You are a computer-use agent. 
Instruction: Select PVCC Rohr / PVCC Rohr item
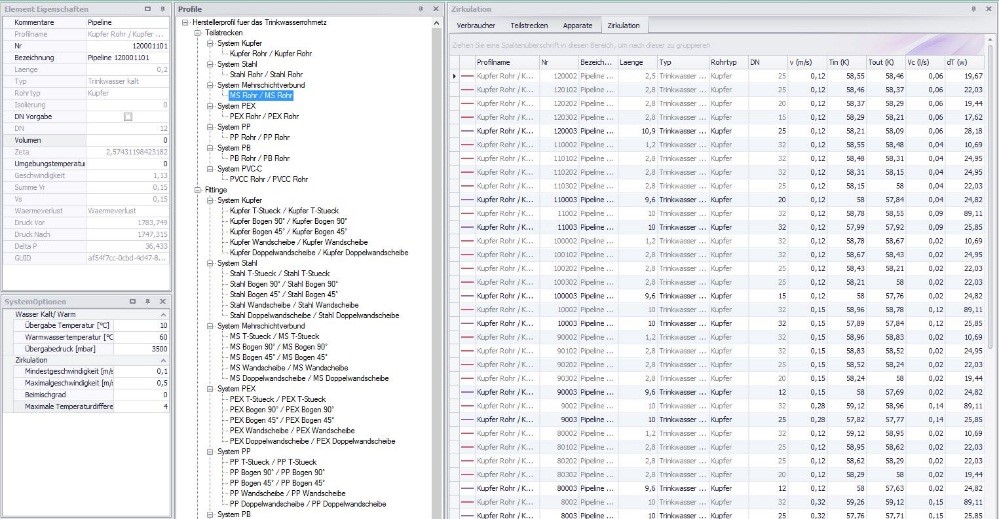click(268, 179)
